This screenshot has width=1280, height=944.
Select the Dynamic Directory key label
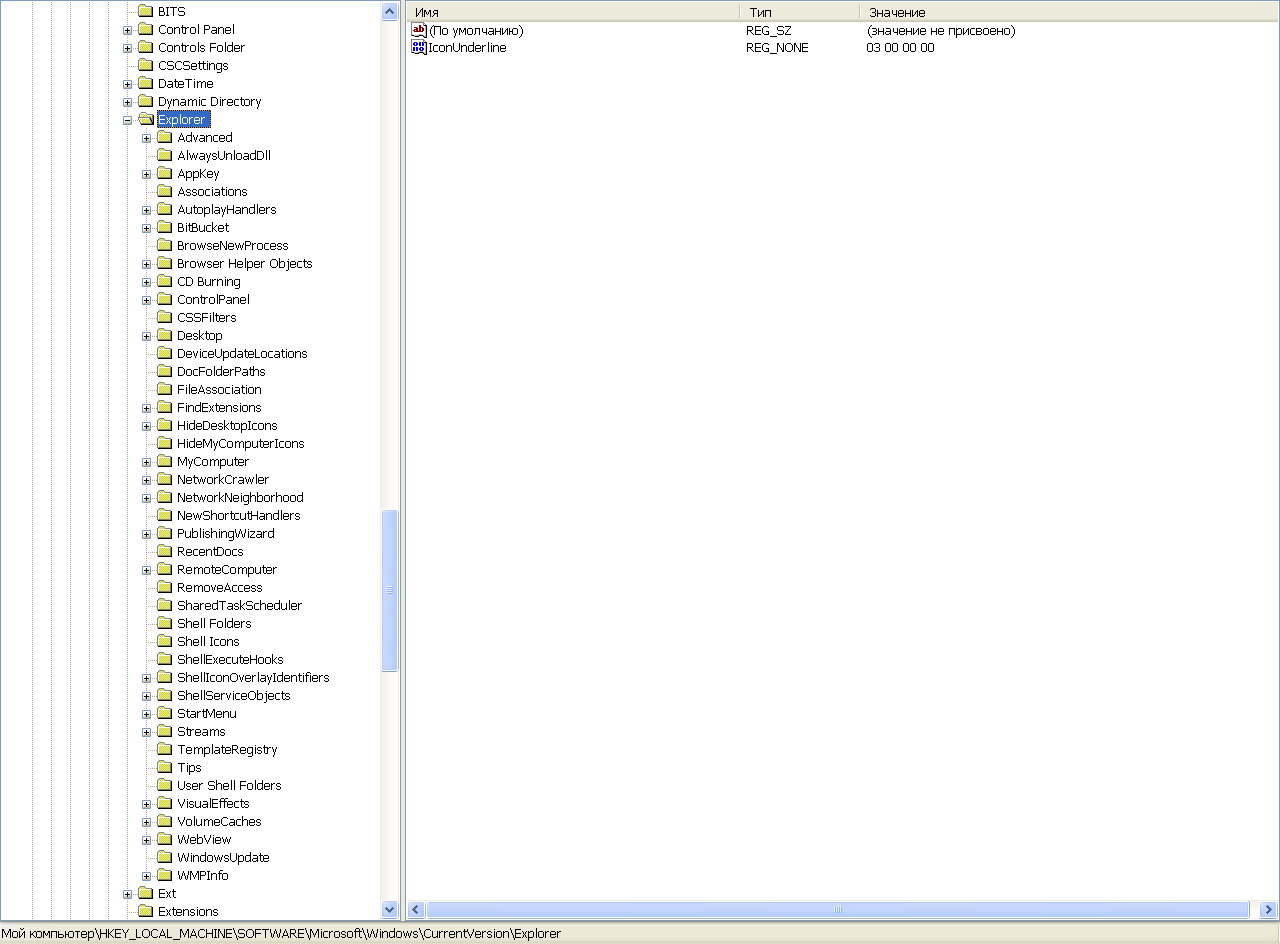(x=209, y=102)
